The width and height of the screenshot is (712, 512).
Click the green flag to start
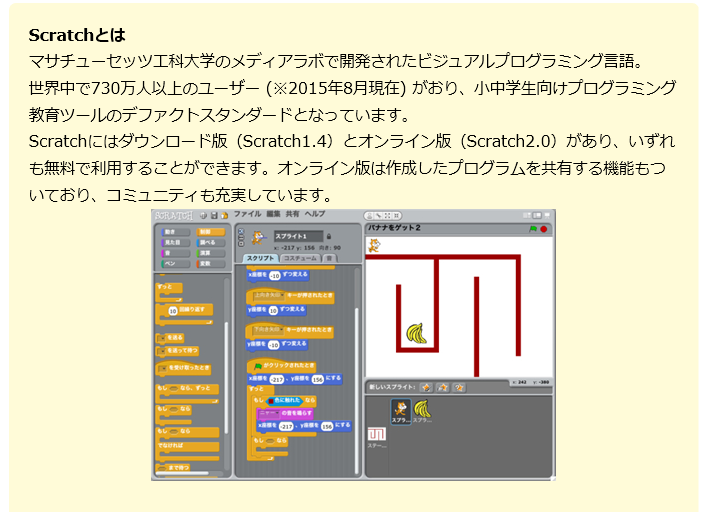click(533, 229)
